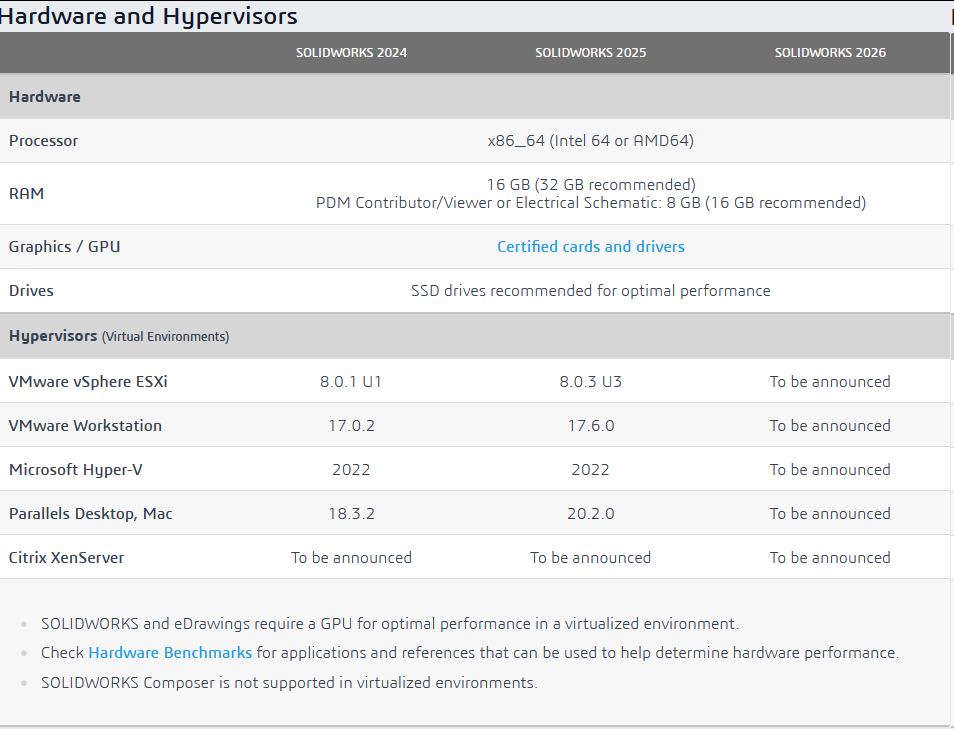
Task: Select the RAM row label
Action: 27,194
